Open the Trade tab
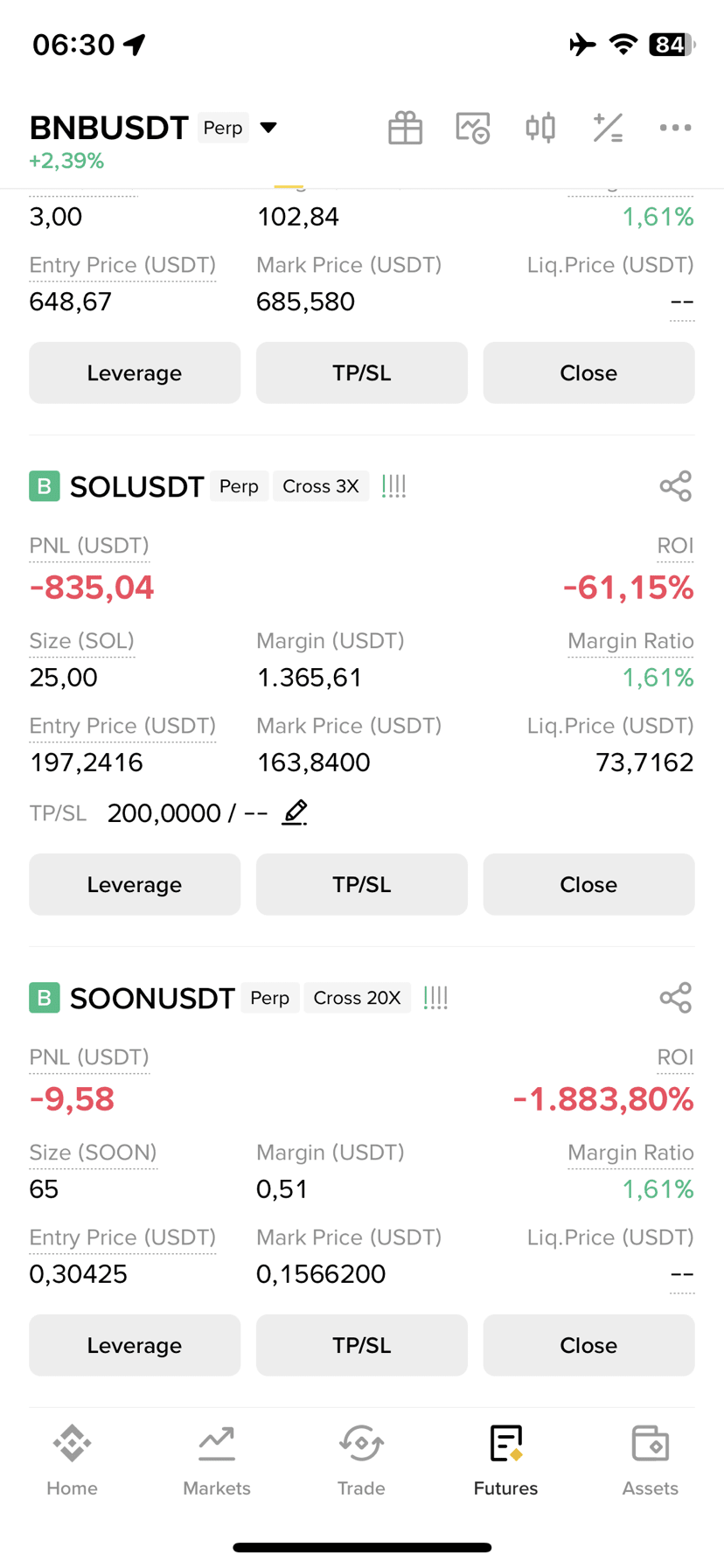The width and height of the screenshot is (724, 1568). (361, 1461)
